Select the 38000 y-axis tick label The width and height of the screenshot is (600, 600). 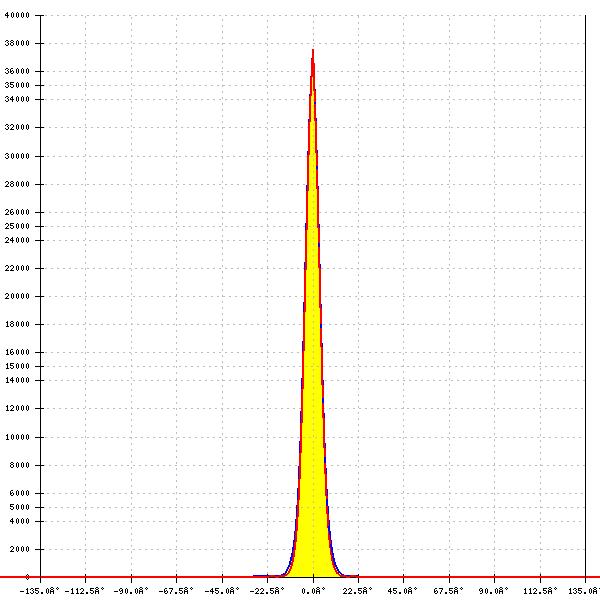[x=17, y=43]
